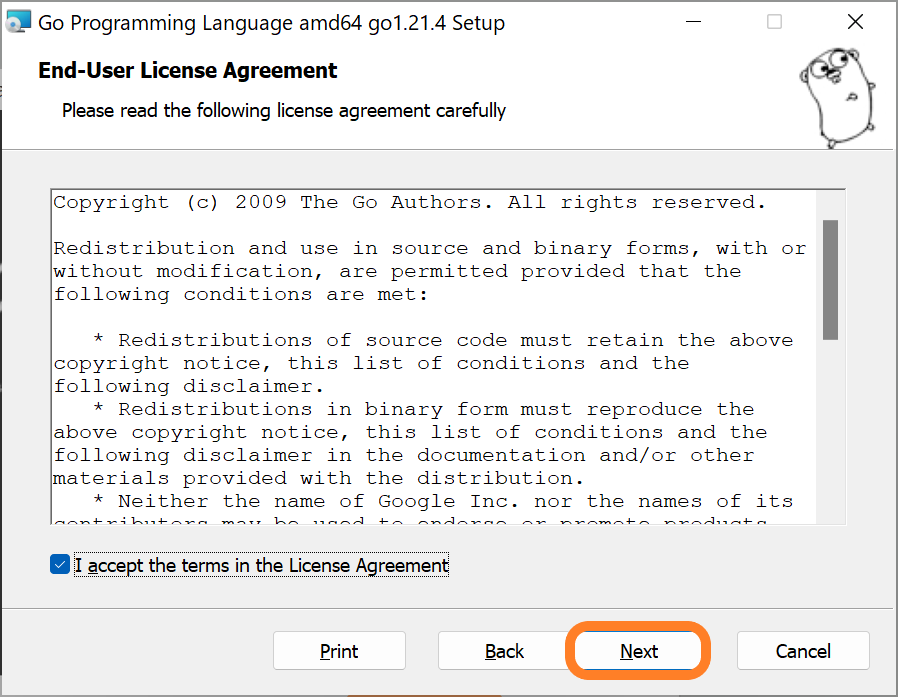Screen dimensions: 898x697
Task: Click the scrollbar track below the thumb
Action: (830, 430)
